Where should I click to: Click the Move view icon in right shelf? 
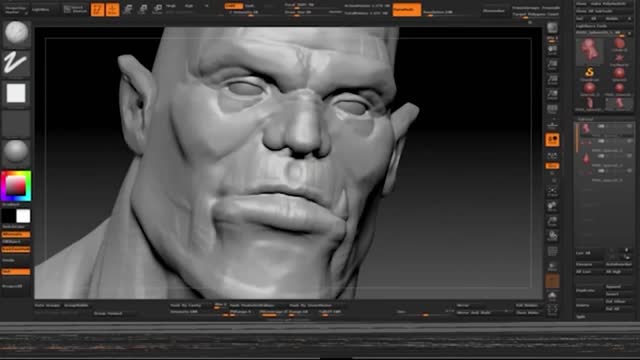click(x=552, y=206)
